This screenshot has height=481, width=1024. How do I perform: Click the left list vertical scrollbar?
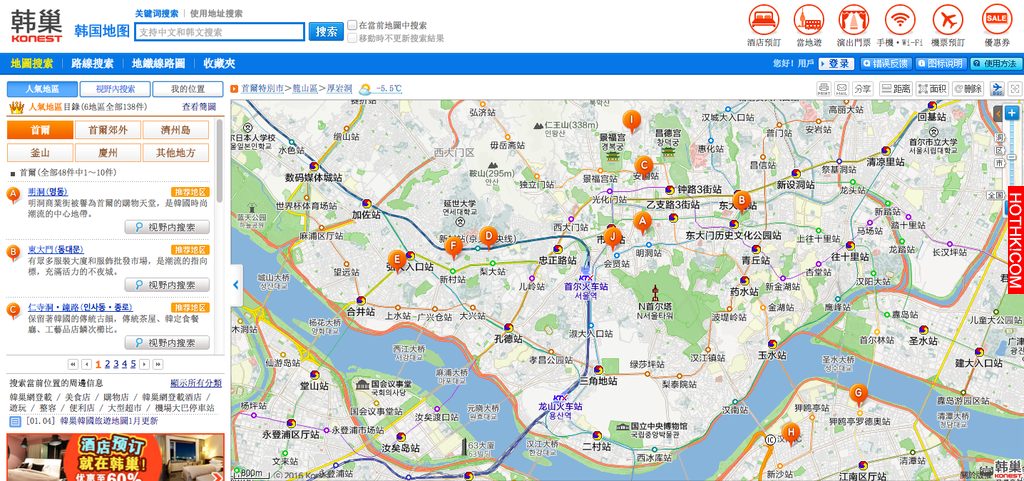(220, 160)
